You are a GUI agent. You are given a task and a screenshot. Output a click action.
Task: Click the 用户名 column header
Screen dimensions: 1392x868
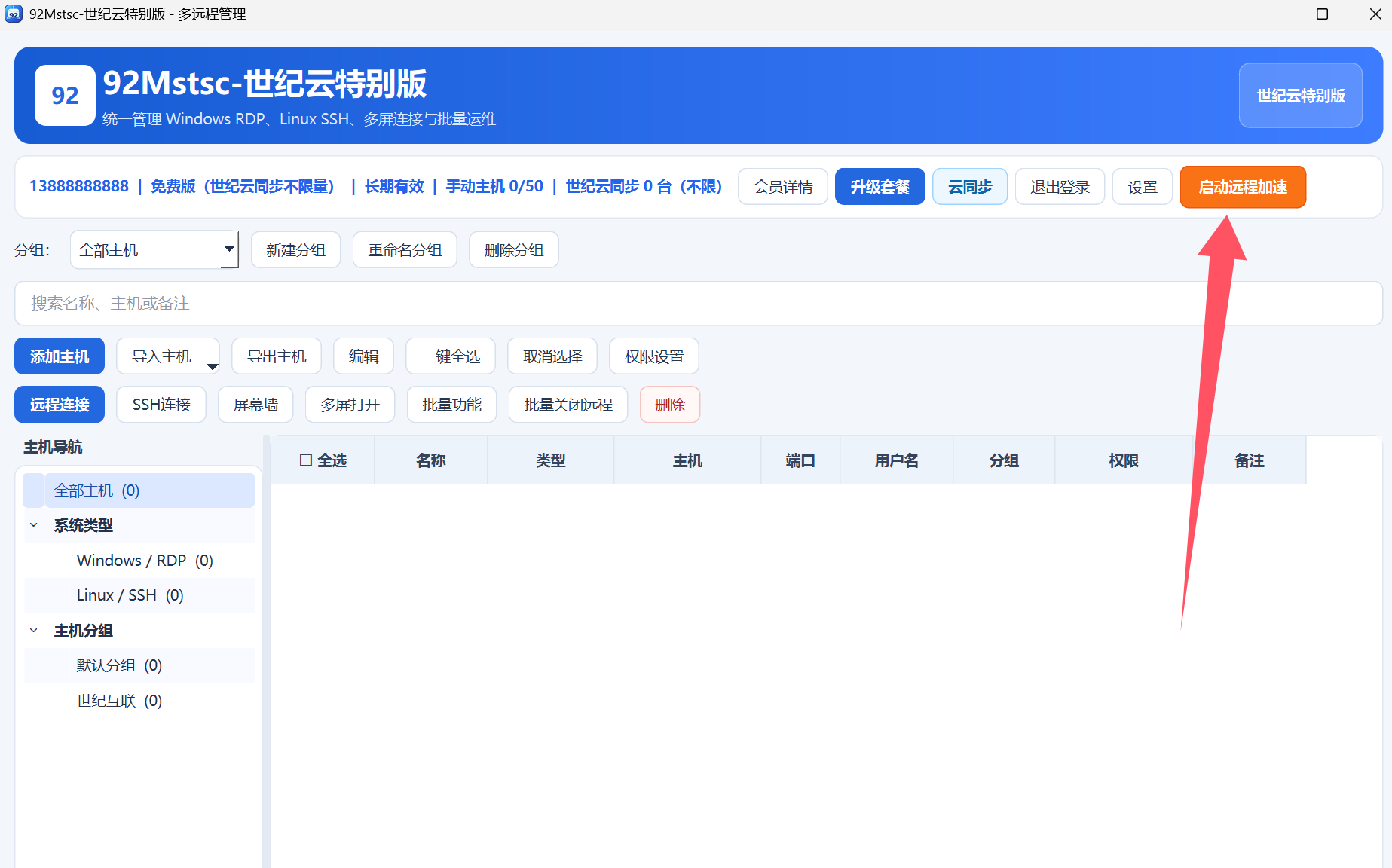click(x=897, y=460)
